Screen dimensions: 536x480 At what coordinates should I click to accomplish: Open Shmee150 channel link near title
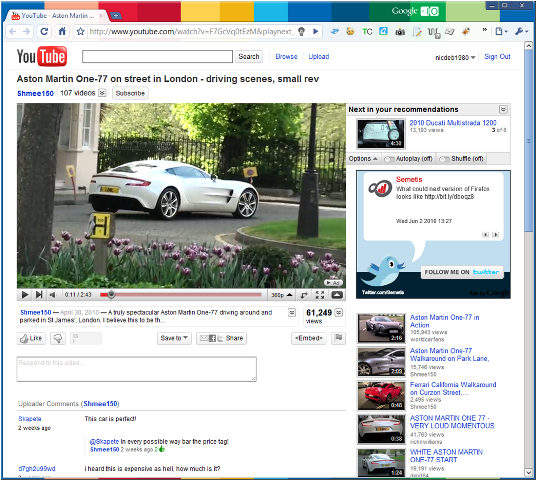[36, 93]
